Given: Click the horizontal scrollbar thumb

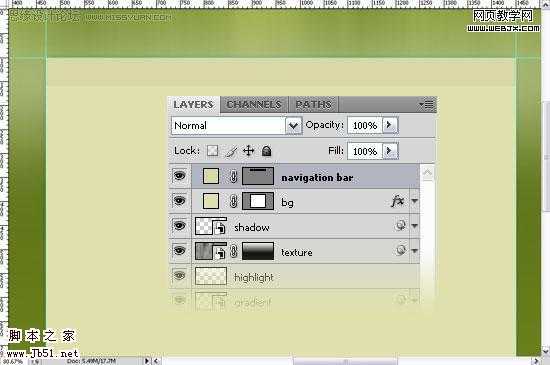Looking at the screenshot, I should [x=345, y=361].
